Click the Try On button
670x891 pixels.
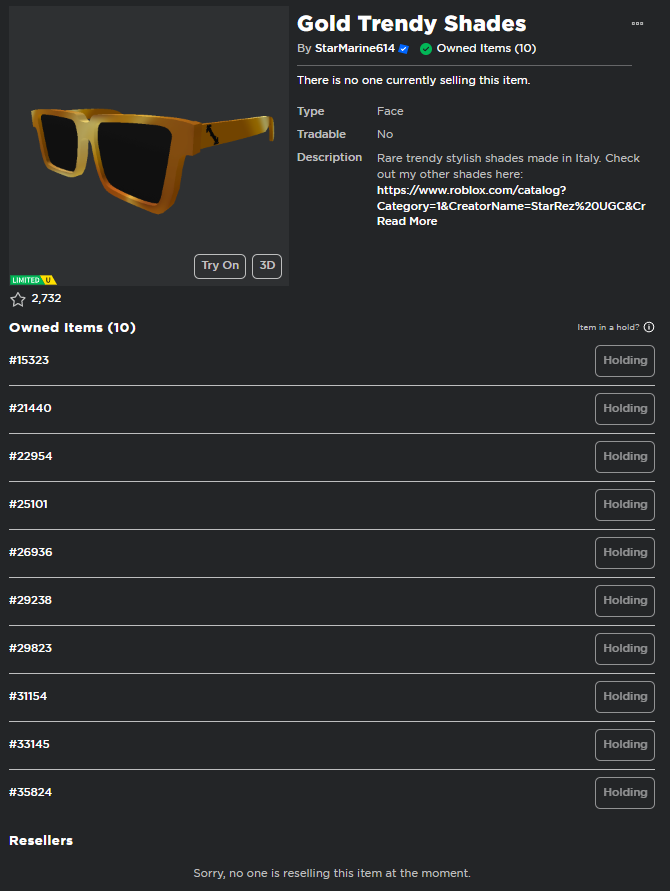[x=220, y=266]
